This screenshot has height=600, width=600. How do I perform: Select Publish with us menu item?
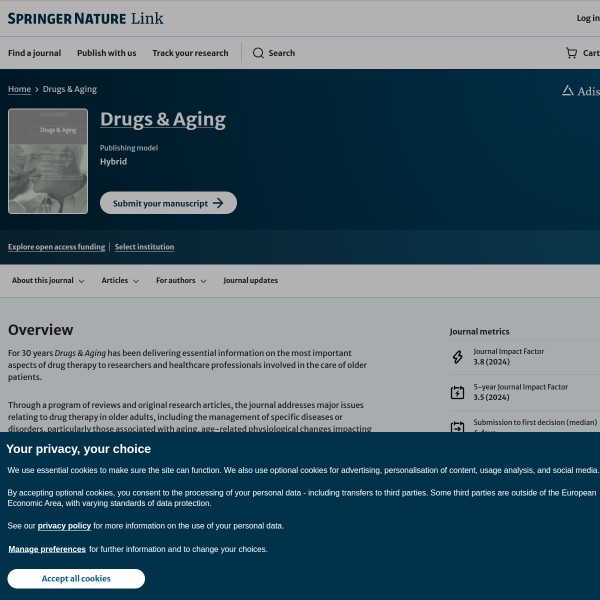[x=106, y=53]
